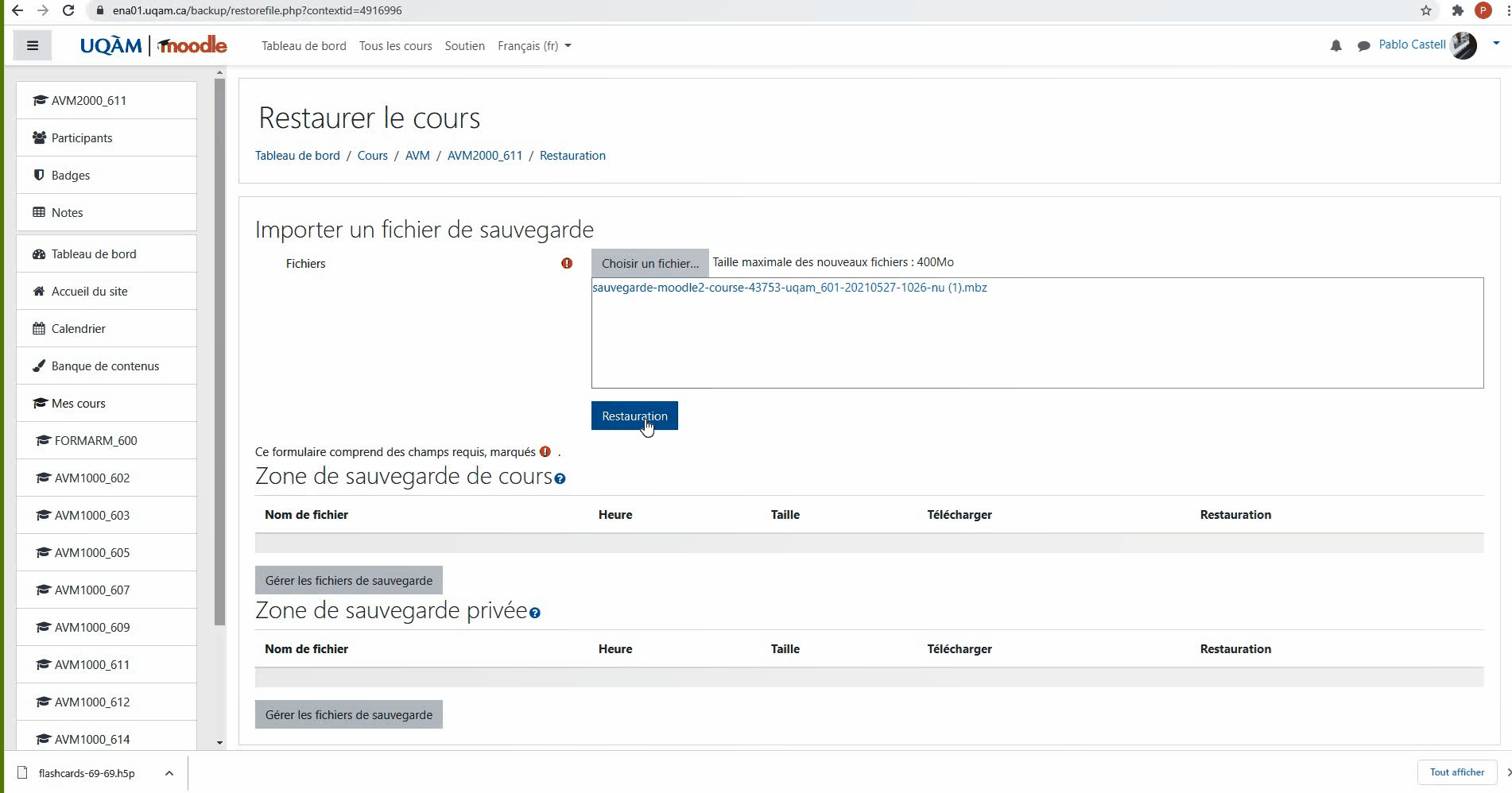Viewport: 1512px width, 793px height.
Task: Click the help icon beside Zone de sauvegarde privée
Action: coord(534,613)
